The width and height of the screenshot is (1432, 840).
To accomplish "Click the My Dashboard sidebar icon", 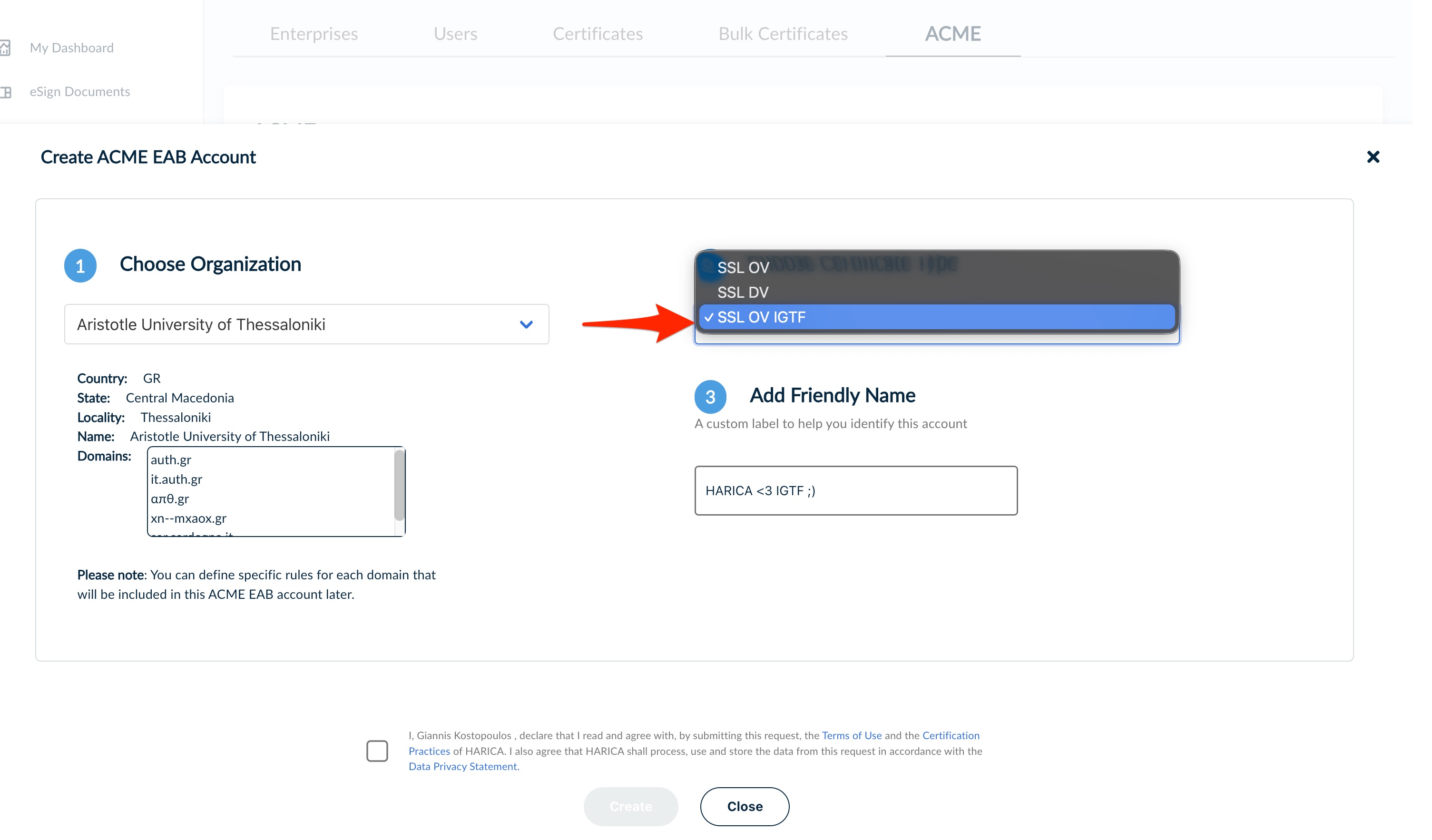I will click(5, 48).
